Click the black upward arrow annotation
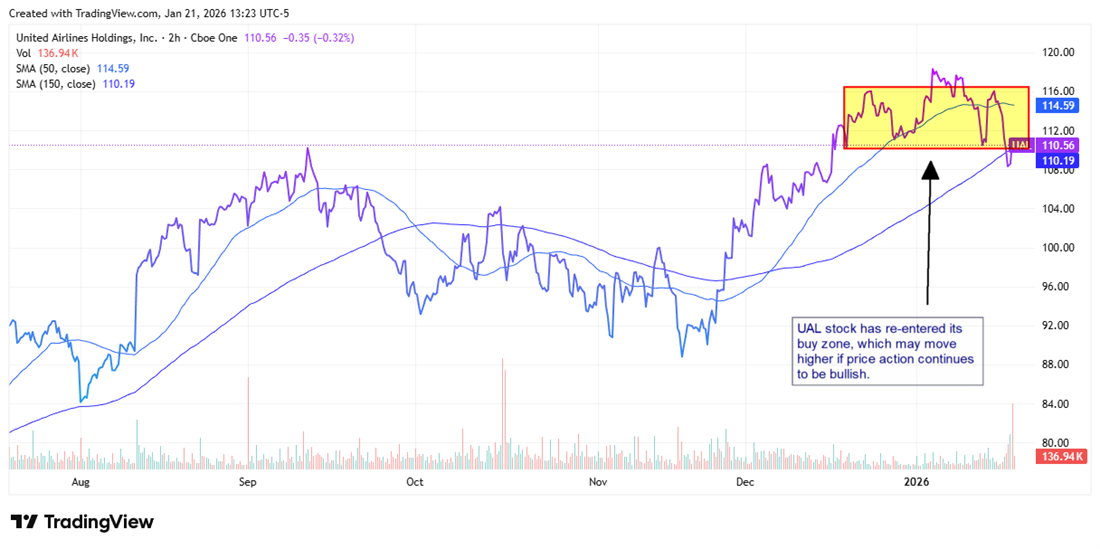This screenshot has height=549, width=1100. pyautogui.click(x=929, y=230)
